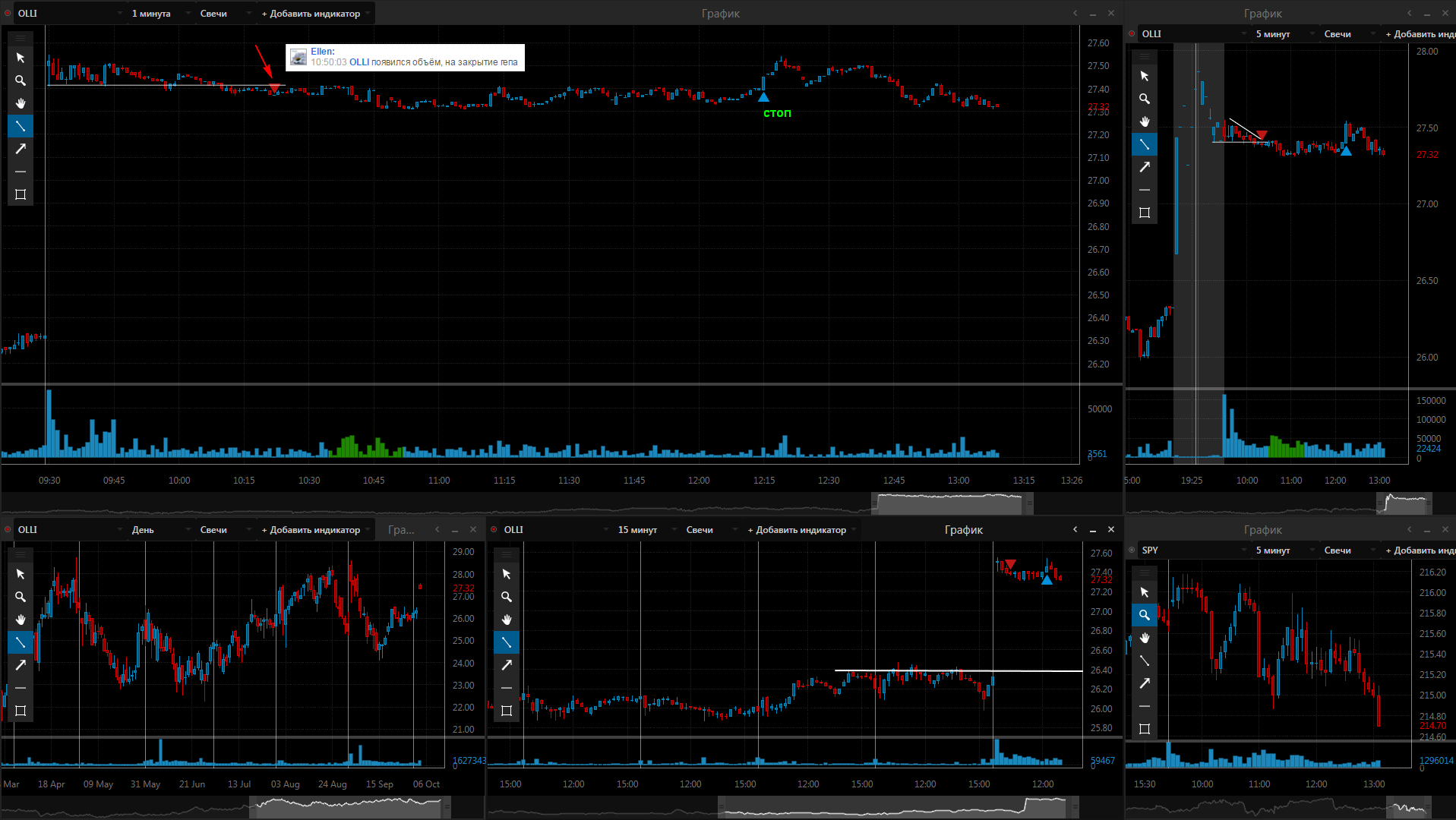Choose the rectangle tool in the 15-minute OLLI chart
This screenshot has height=820, width=1456.
click(507, 711)
